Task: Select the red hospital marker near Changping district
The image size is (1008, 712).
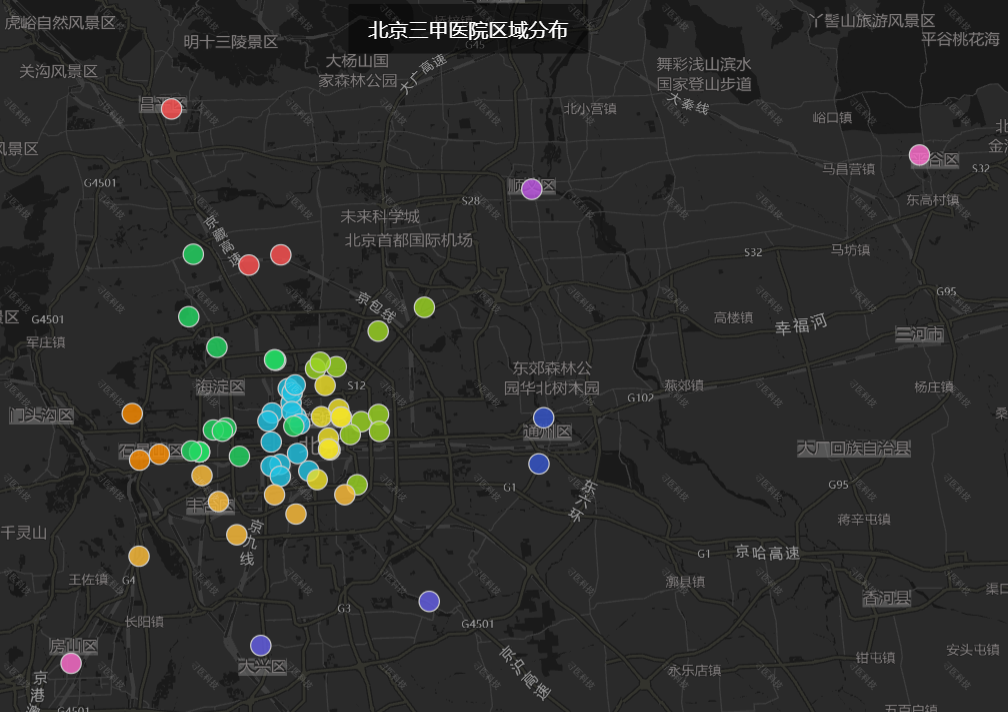Action: coord(170,107)
